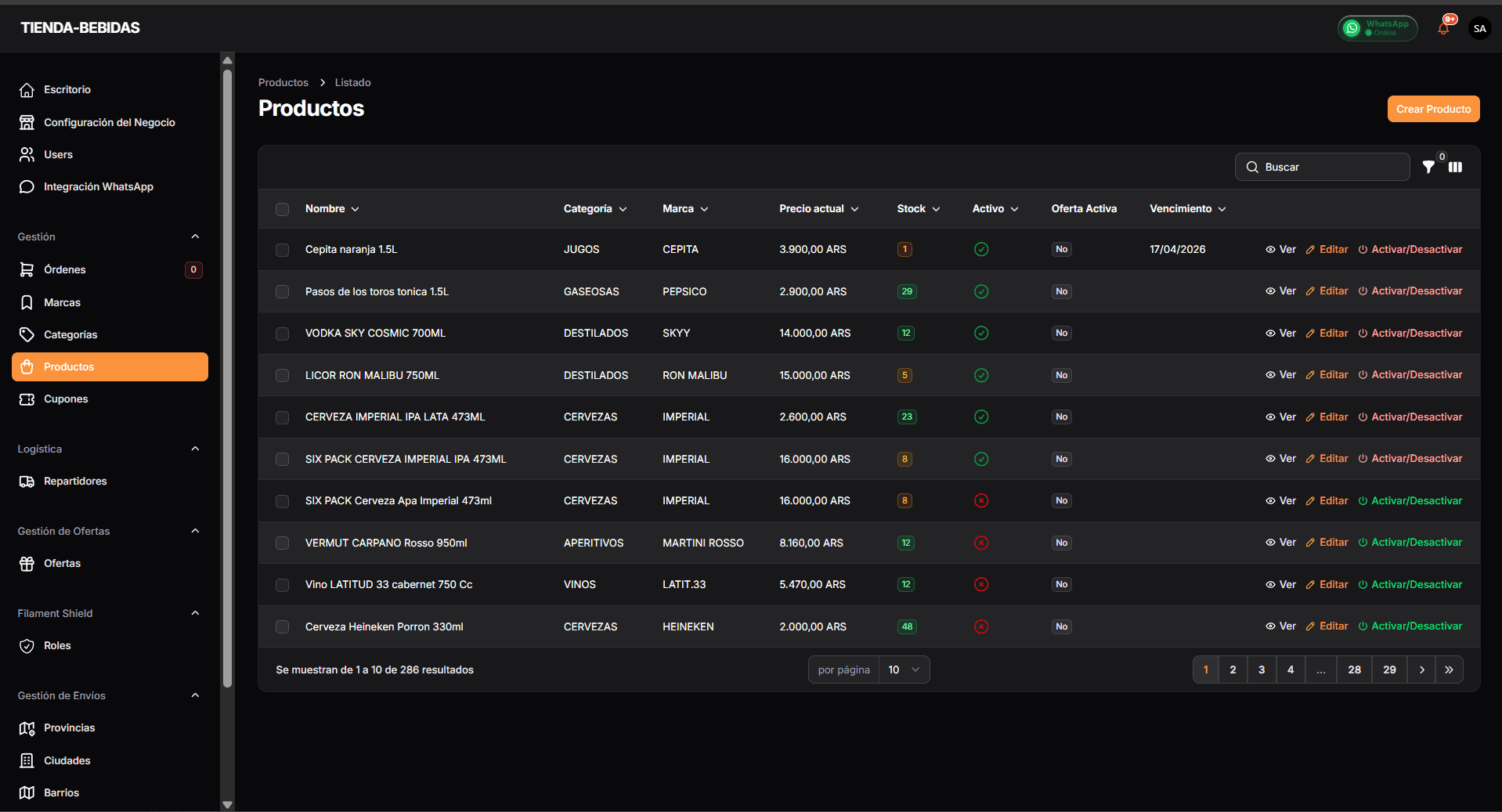Collapse the Gestión sidebar section
1502x812 pixels.
point(195,236)
